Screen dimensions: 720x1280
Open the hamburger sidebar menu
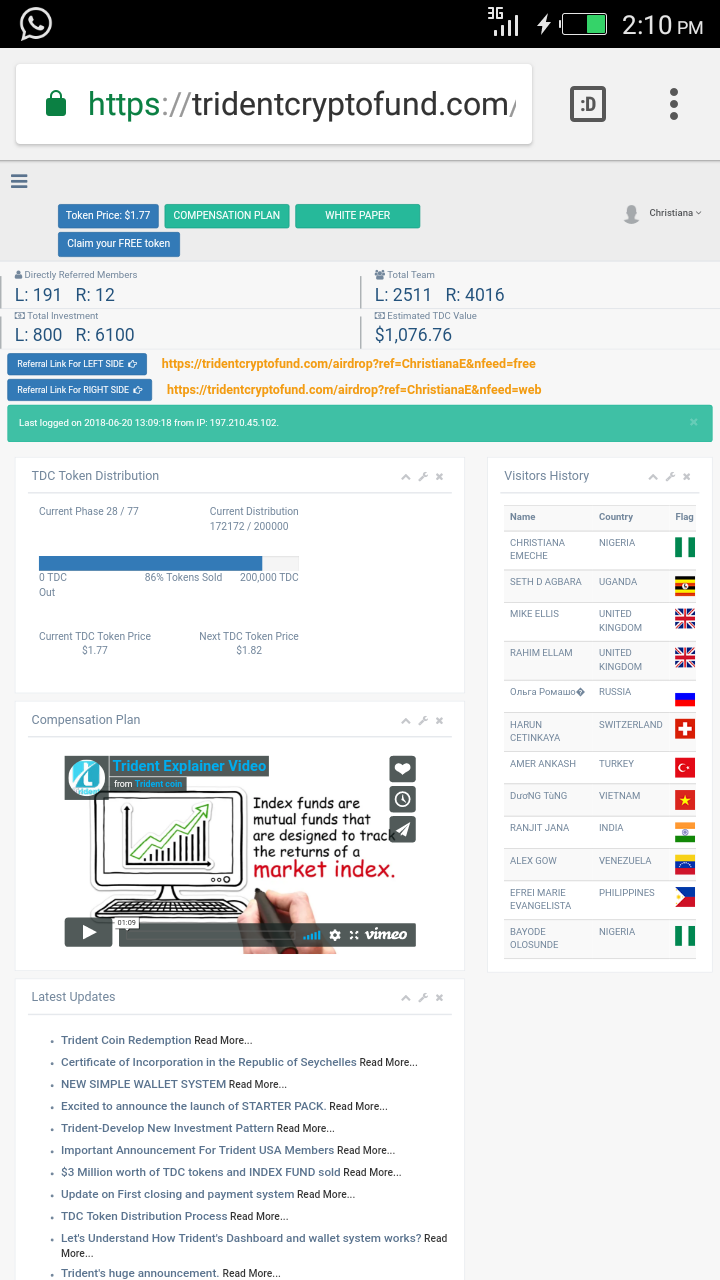pyautogui.click(x=19, y=181)
